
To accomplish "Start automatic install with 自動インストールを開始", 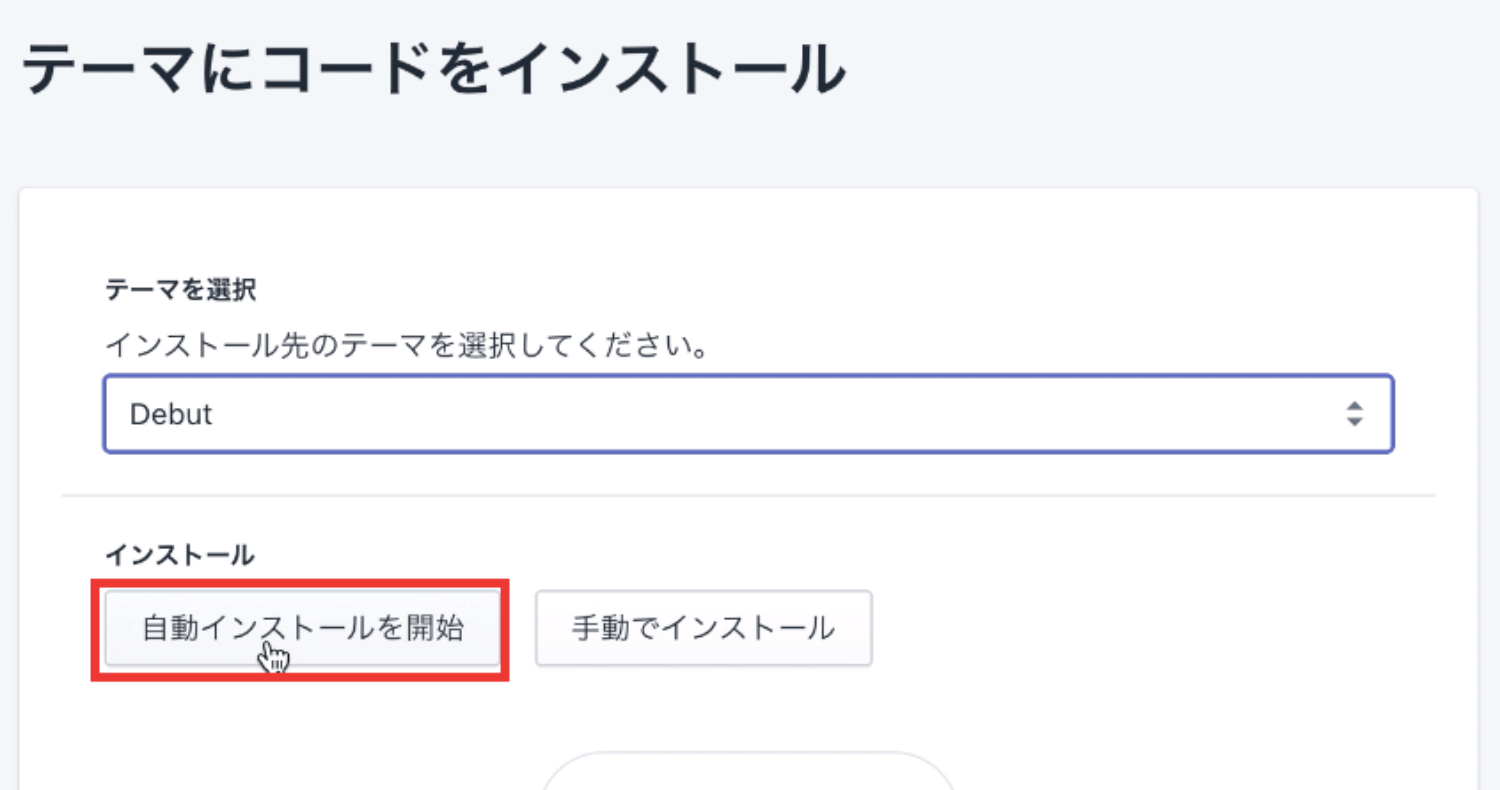I will point(302,628).
